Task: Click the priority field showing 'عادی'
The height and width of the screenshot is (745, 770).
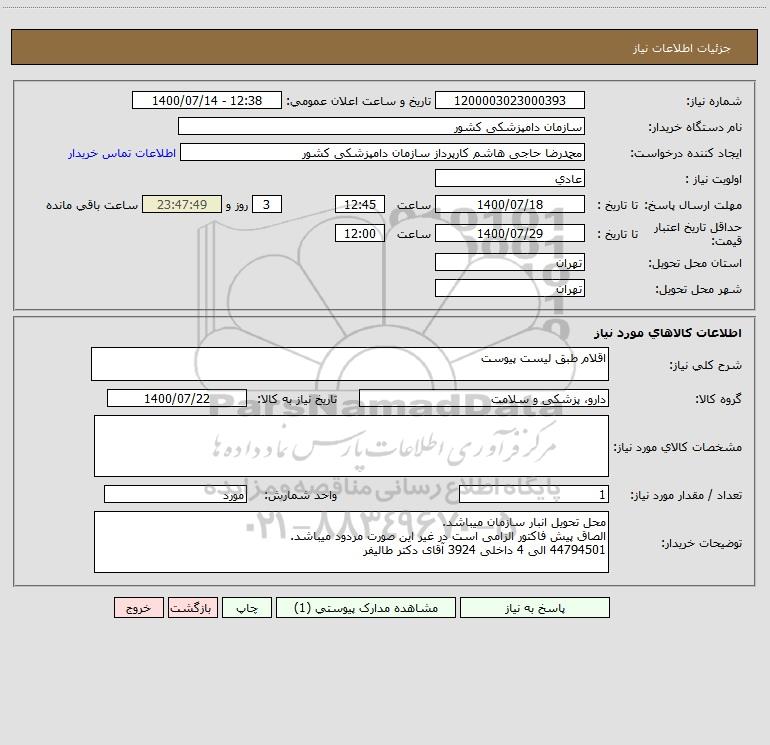Action: point(510,178)
